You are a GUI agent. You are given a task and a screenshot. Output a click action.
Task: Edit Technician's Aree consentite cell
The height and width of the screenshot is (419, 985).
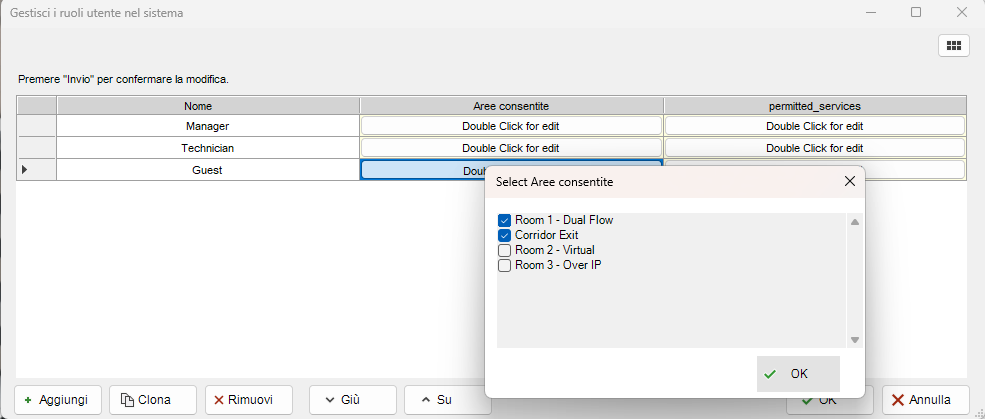tap(511, 148)
